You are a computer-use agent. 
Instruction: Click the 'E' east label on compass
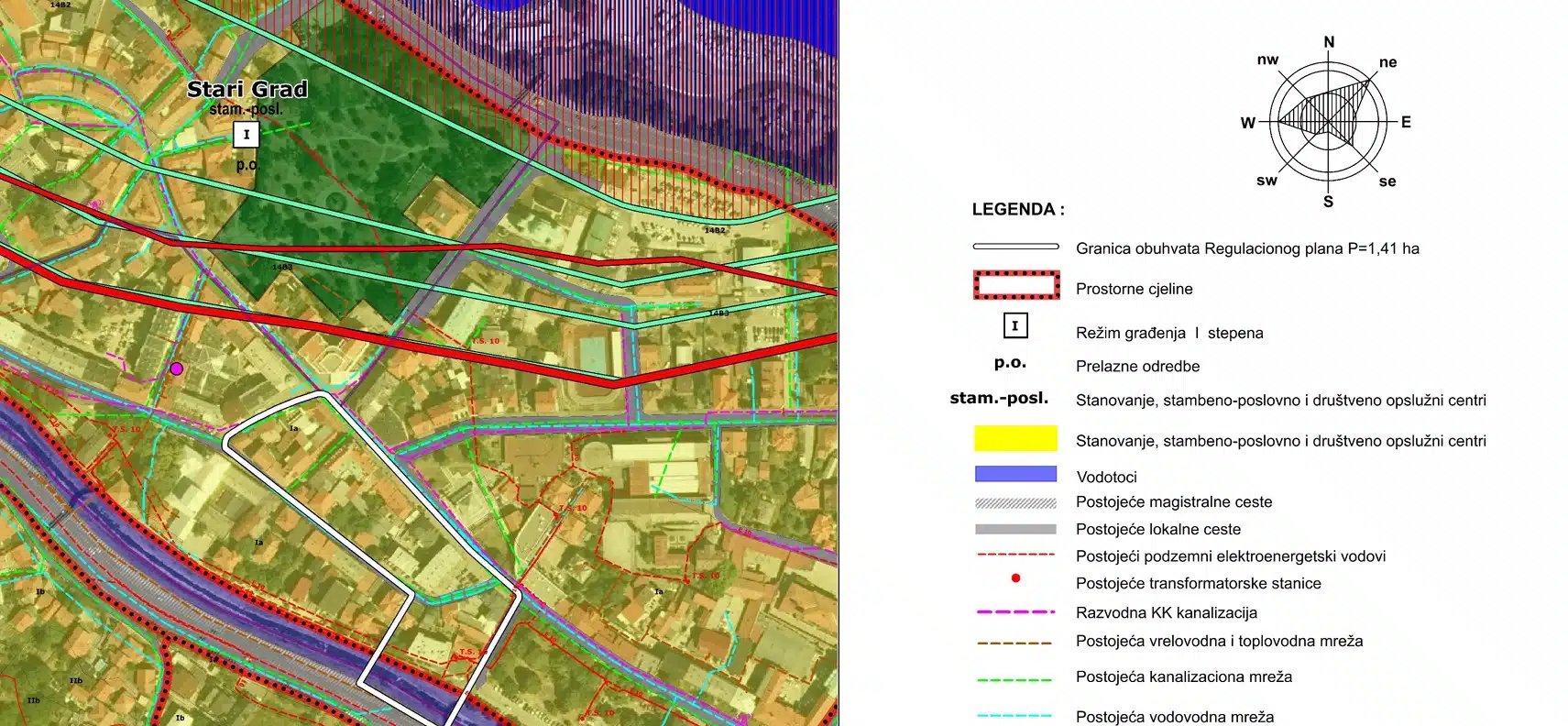1406,121
